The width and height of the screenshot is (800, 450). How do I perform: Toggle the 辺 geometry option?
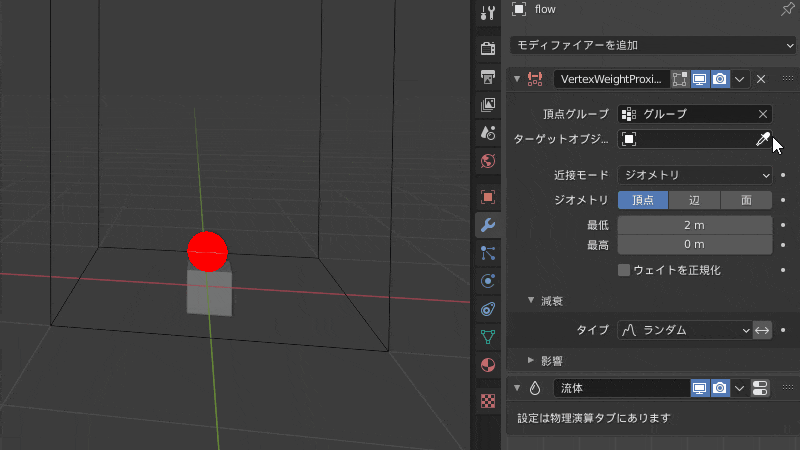[694, 200]
